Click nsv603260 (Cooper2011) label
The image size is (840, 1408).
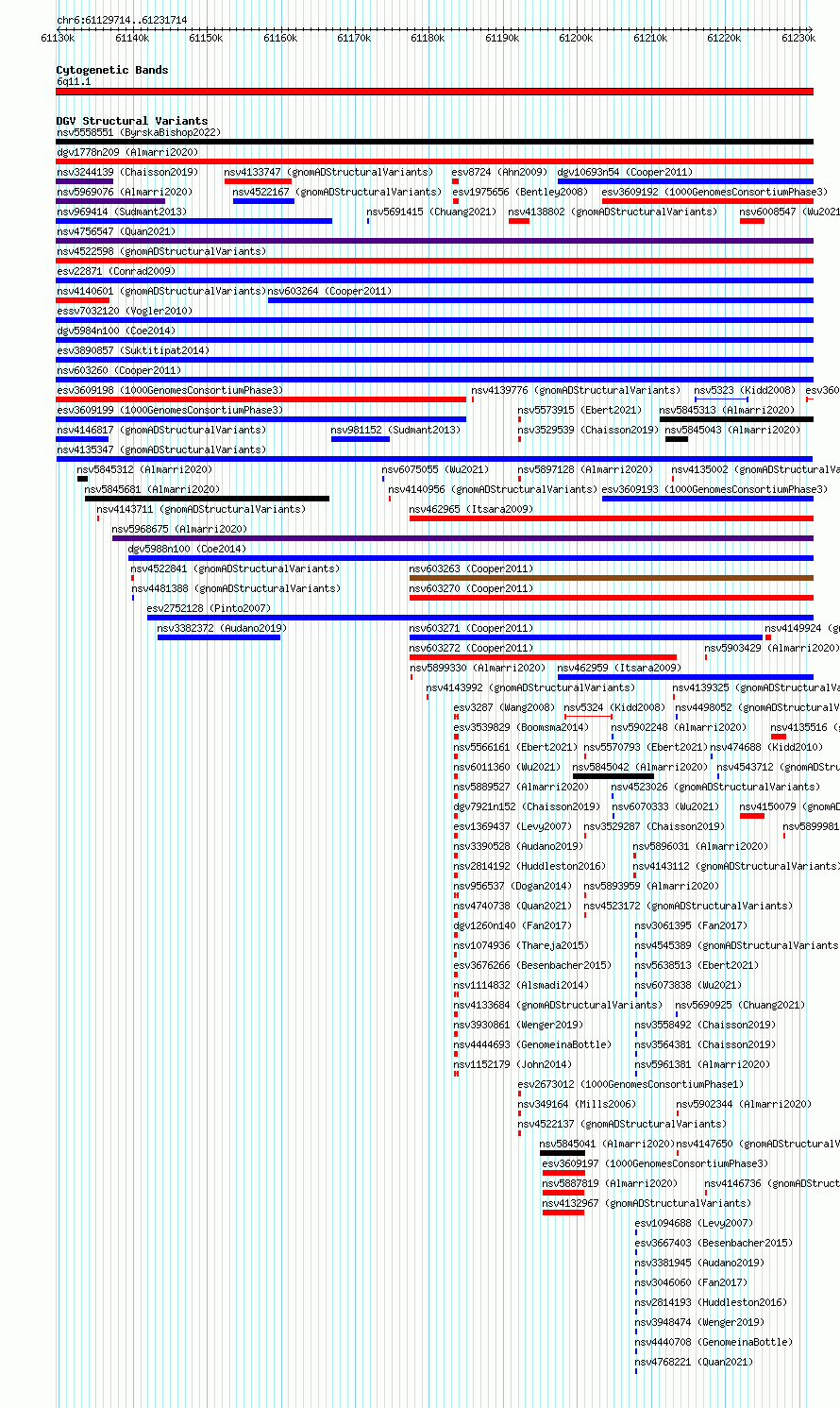pyautogui.click(x=119, y=371)
